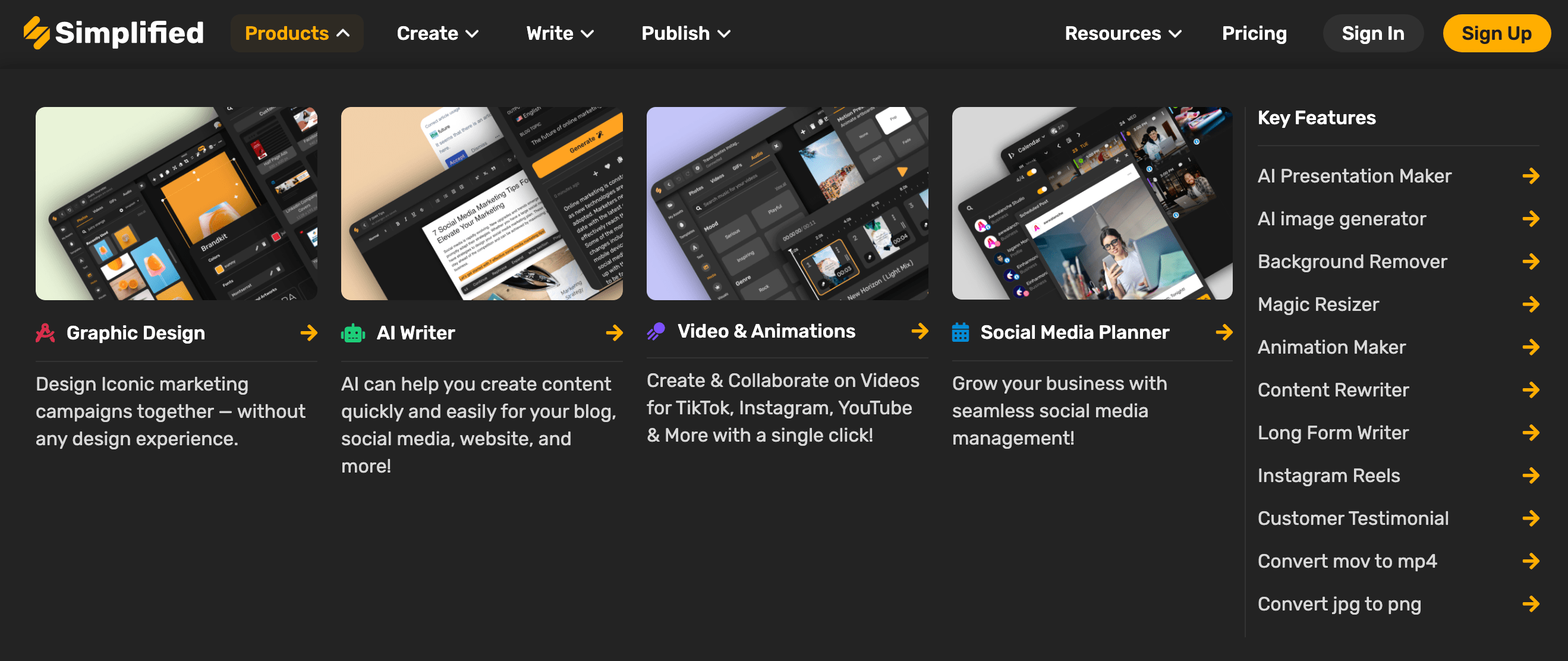Click the arrow next to AI Writer
The width and height of the screenshot is (1568, 661).
point(614,333)
